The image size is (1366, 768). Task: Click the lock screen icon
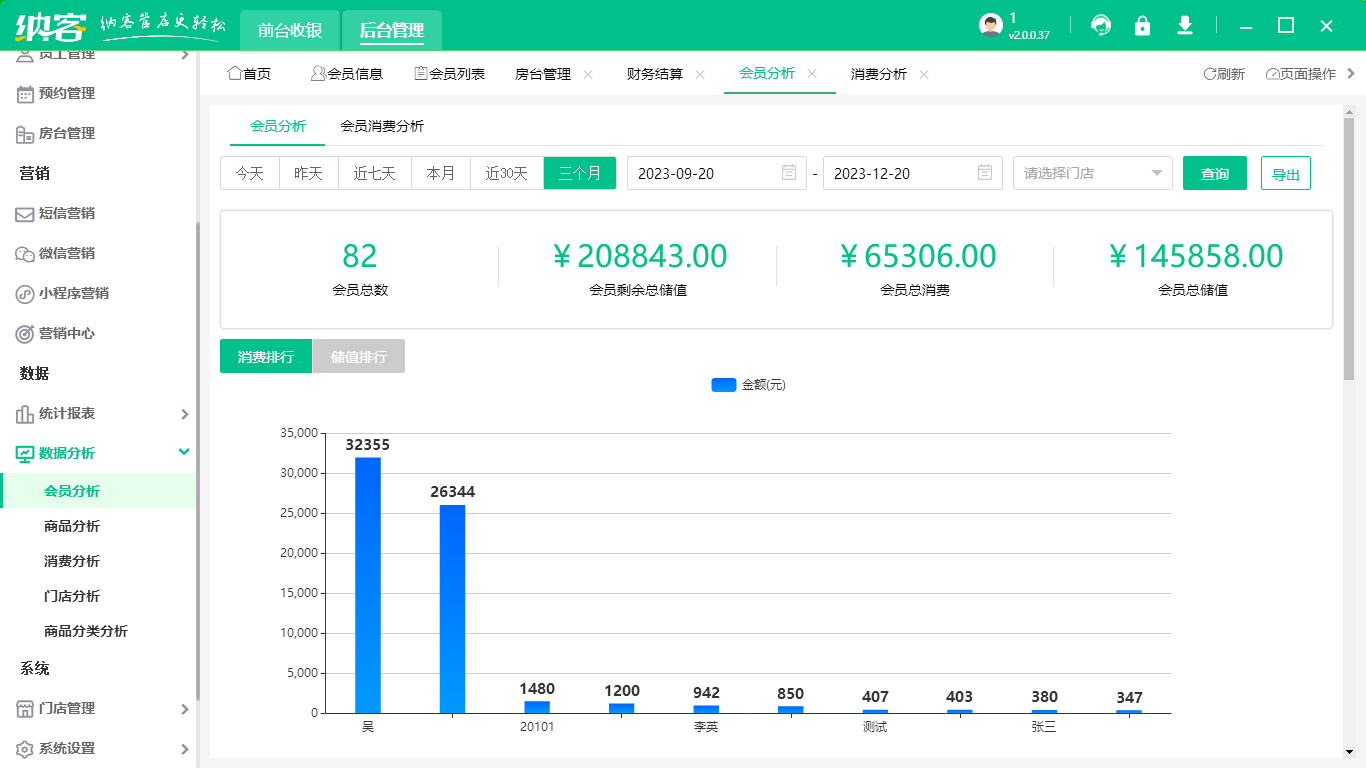[x=1142, y=26]
